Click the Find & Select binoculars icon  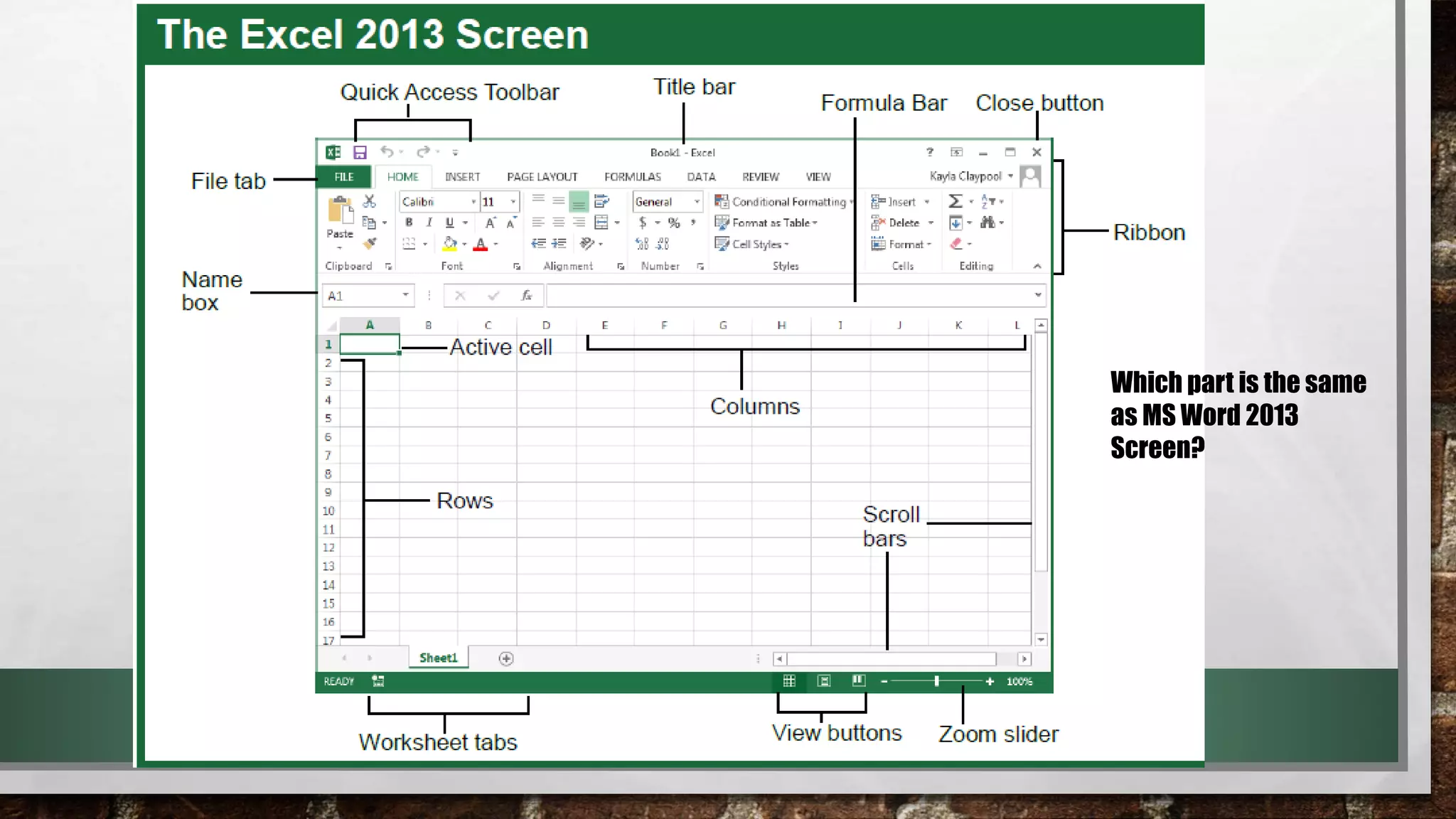click(987, 223)
